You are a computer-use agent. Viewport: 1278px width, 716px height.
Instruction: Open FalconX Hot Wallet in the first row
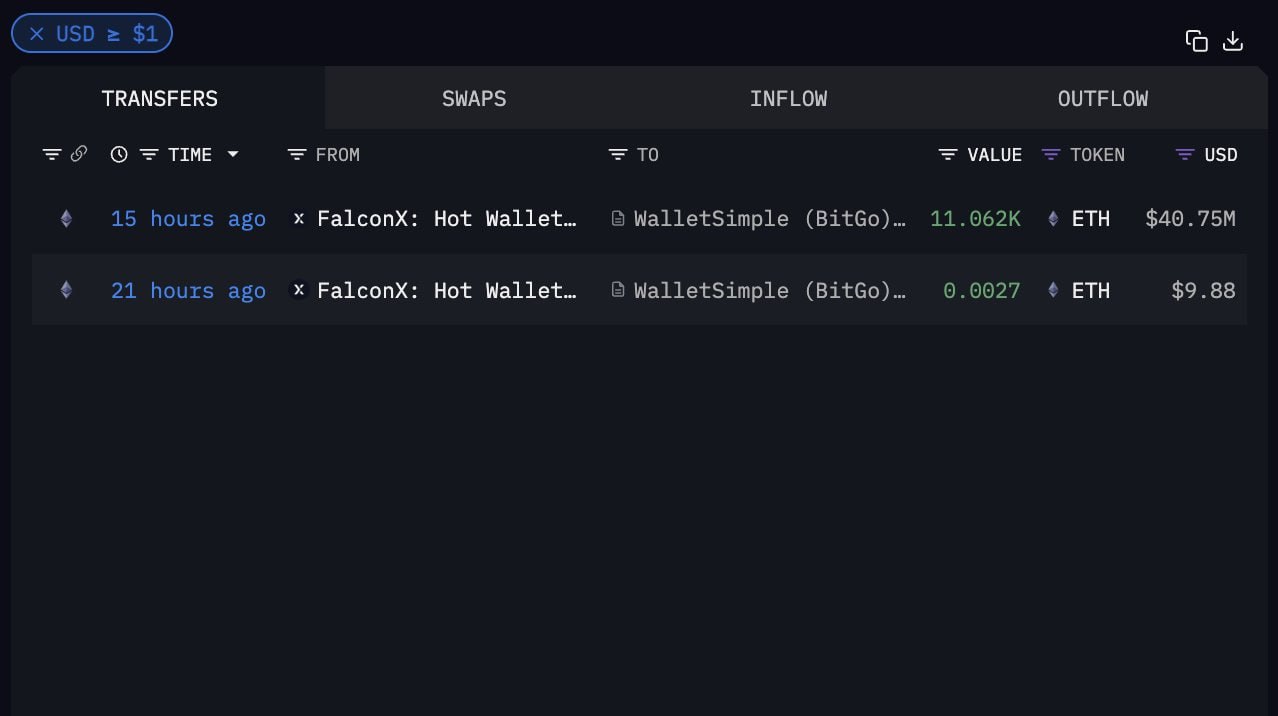click(447, 219)
